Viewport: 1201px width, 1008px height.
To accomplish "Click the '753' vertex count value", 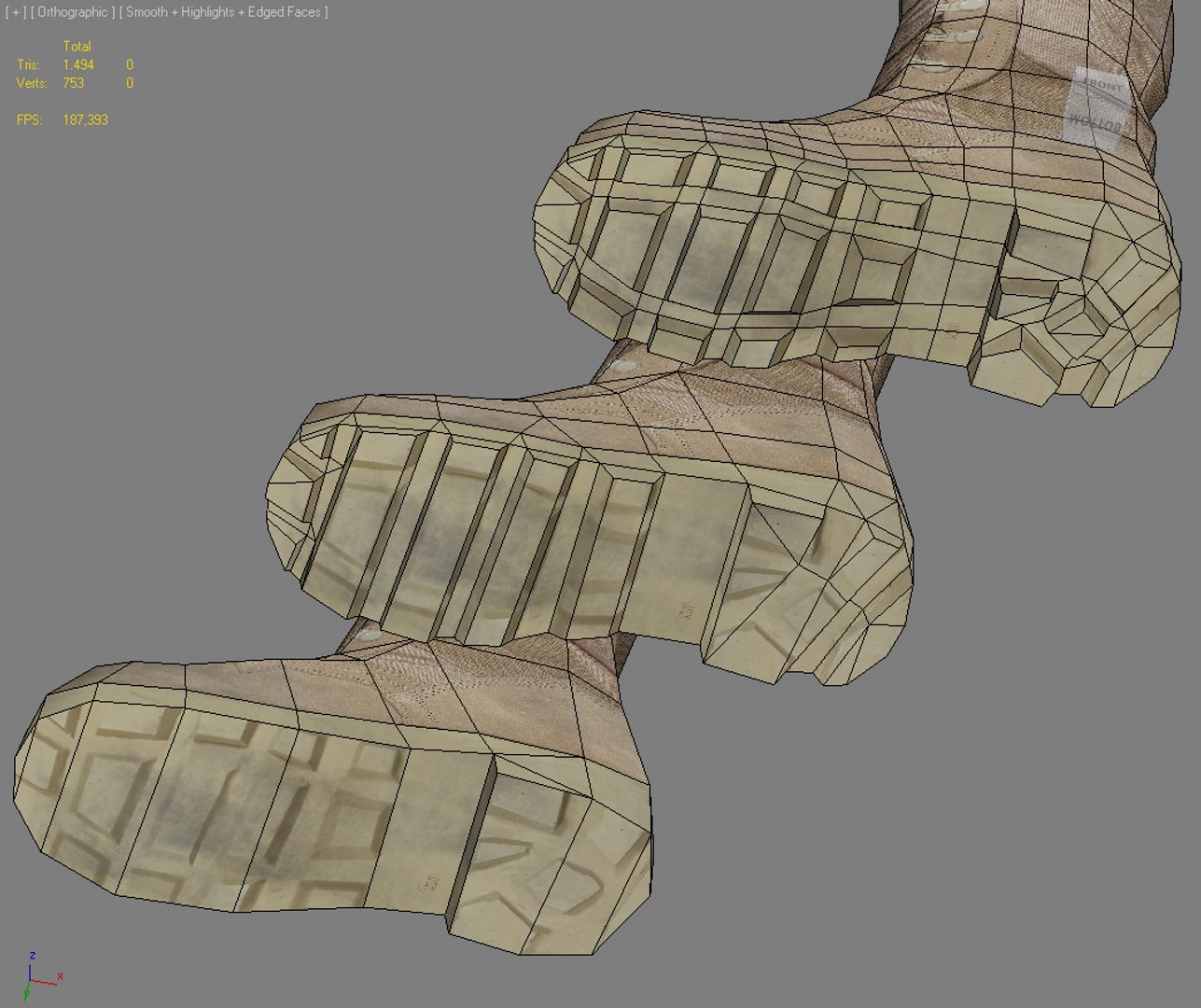I will (x=73, y=83).
